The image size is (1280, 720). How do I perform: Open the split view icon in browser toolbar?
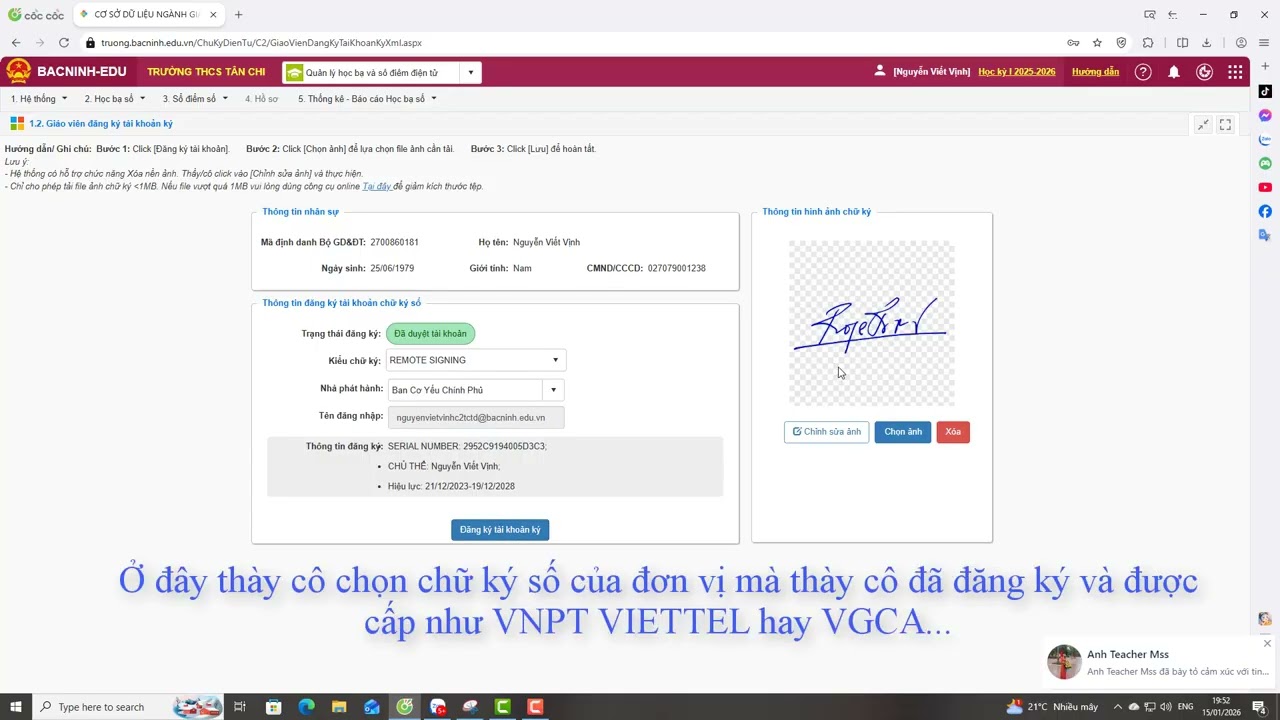[x=1182, y=43]
